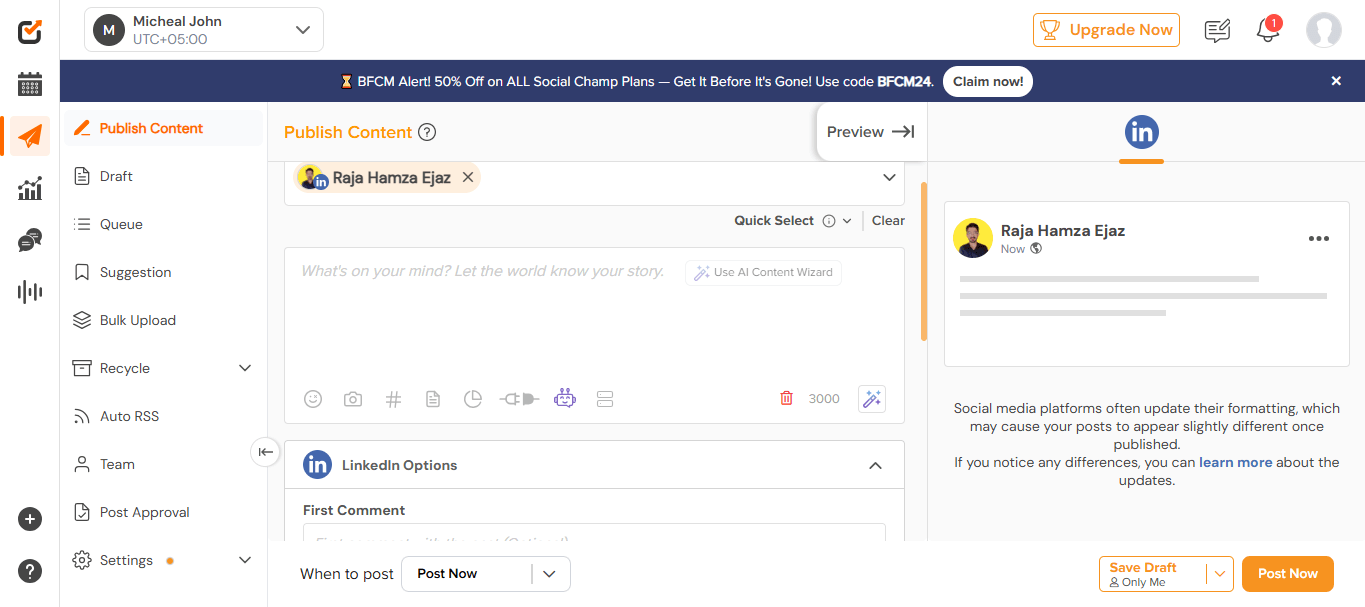The height and width of the screenshot is (607, 1365).
Task: Close the BFCM promo banner
Action: (1336, 81)
